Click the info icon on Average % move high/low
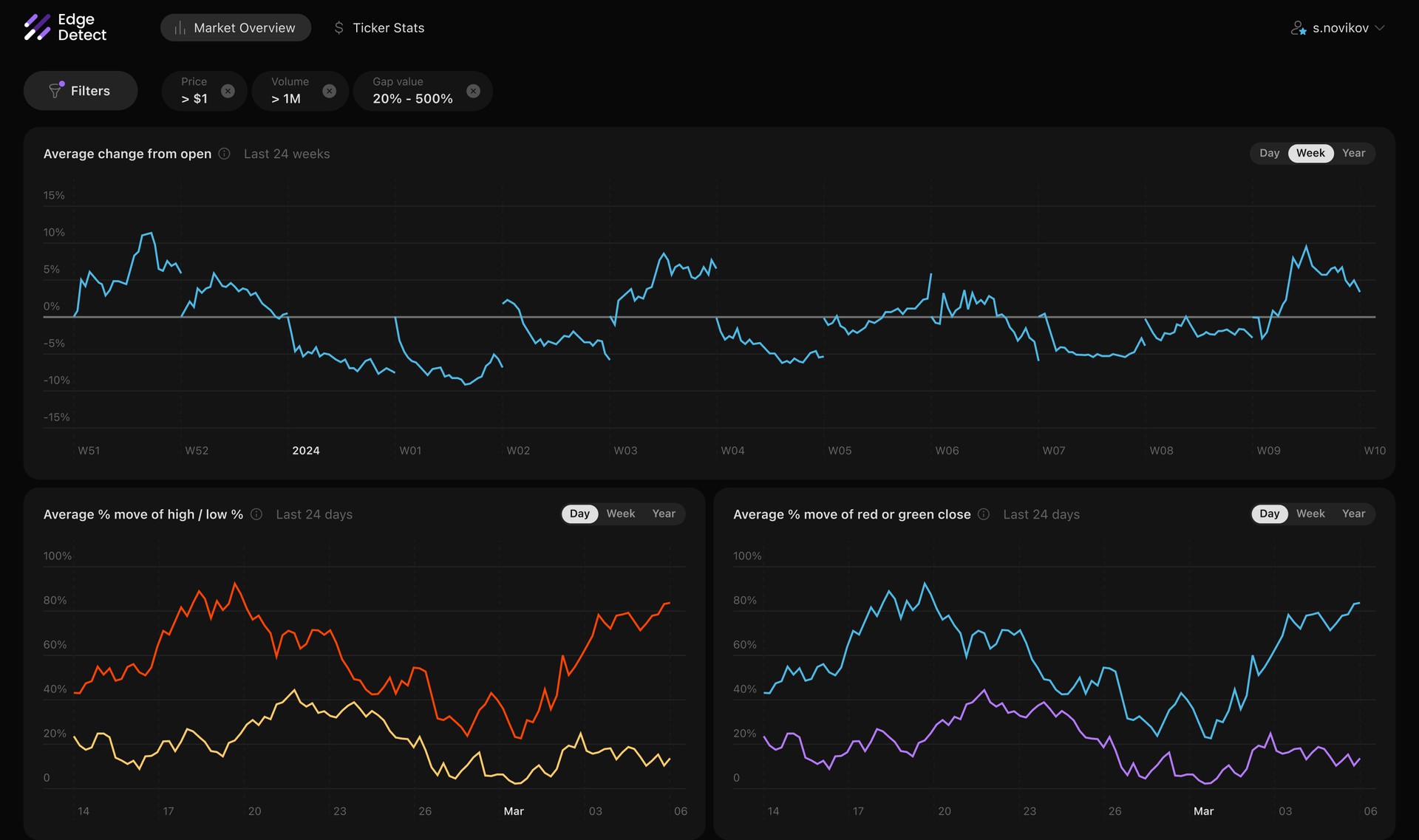The width and height of the screenshot is (1419, 840). (x=256, y=514)
